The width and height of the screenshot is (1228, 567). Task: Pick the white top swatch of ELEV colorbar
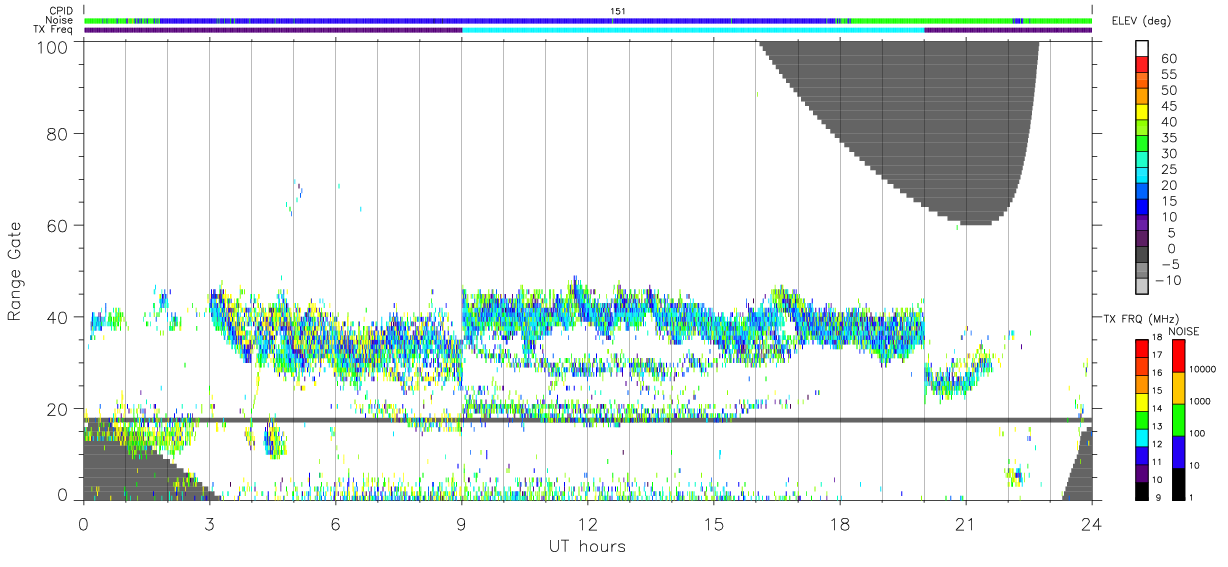[x=1143, y=48]
